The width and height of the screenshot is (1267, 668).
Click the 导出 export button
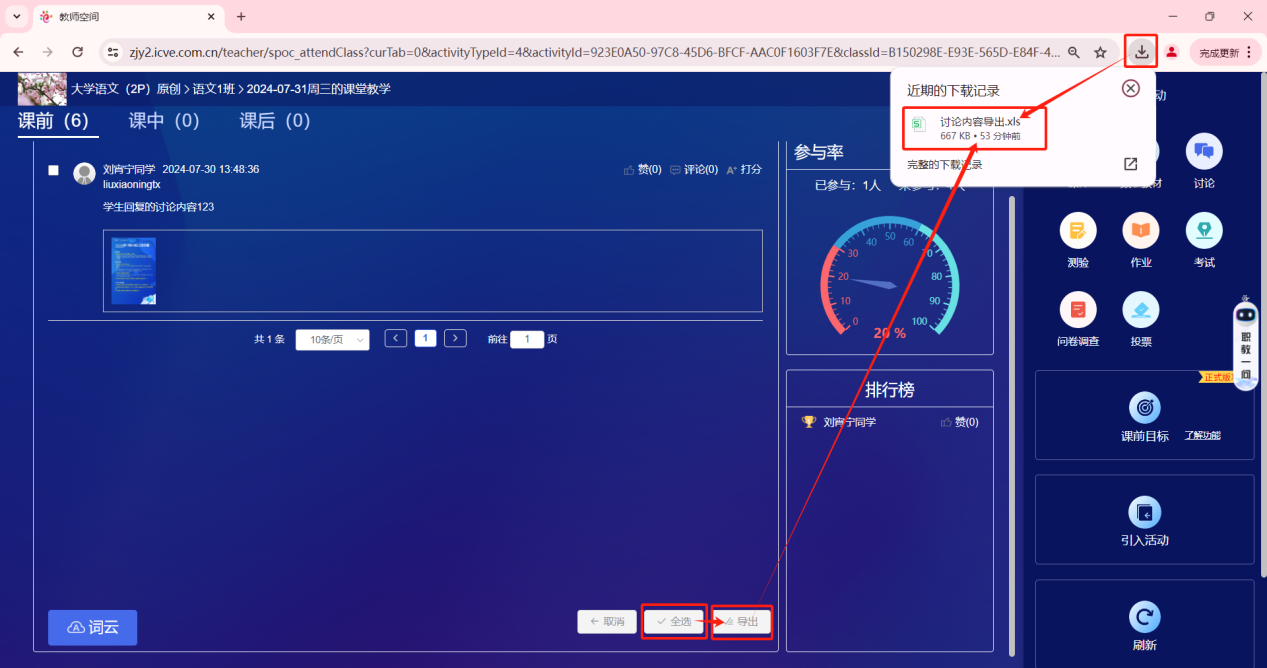pyautogui.click(x=741, y=621)
